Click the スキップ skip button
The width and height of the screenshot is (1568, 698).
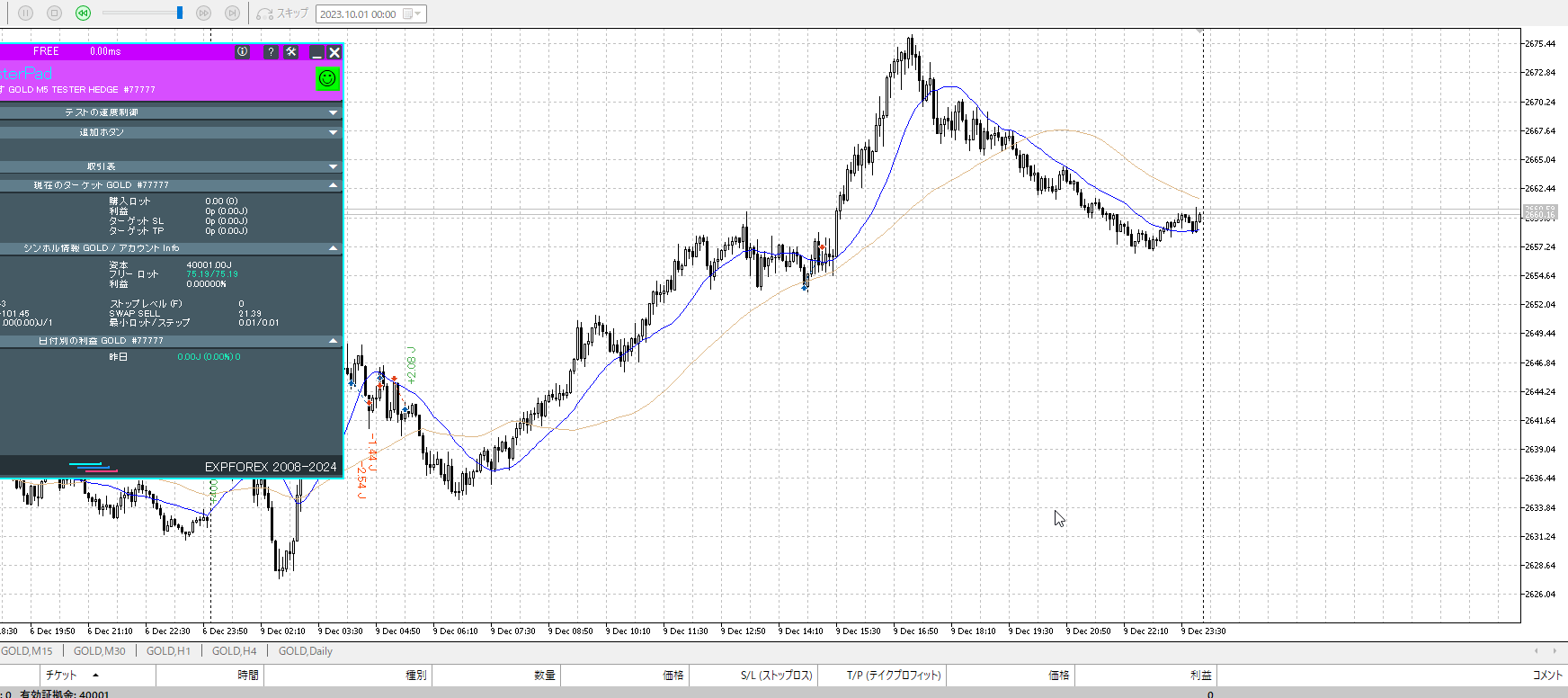coord(282,13)
